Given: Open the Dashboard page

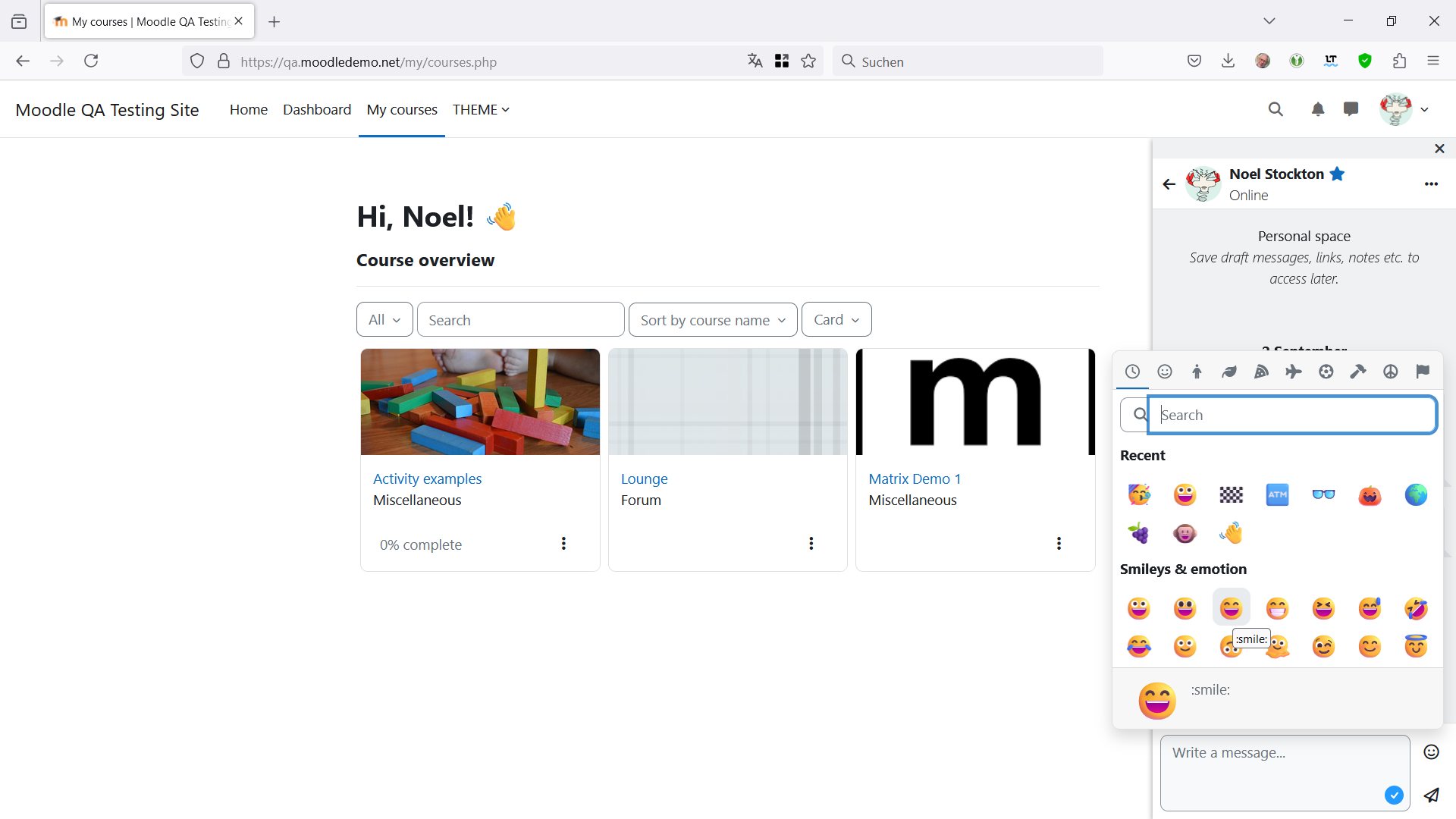Looking at the screenshot, I should click(x=317, y=109).
